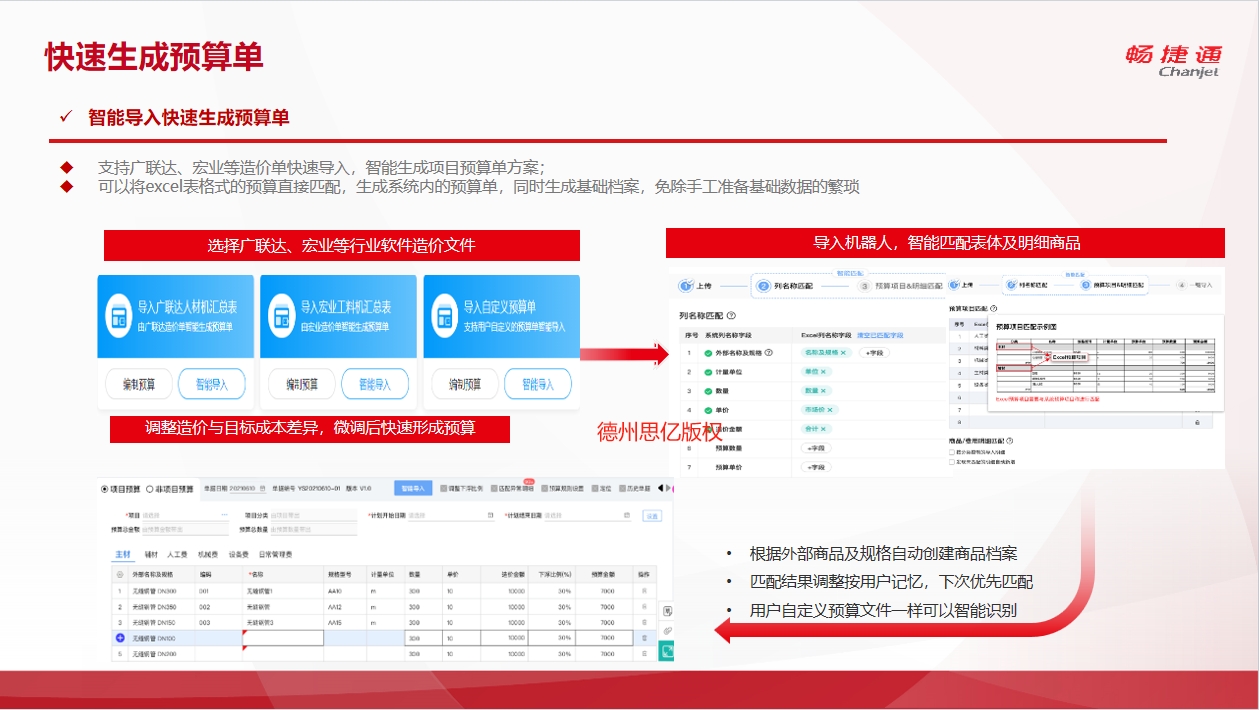Delete the 无缝钢管 DN100 row

[644, 637]
